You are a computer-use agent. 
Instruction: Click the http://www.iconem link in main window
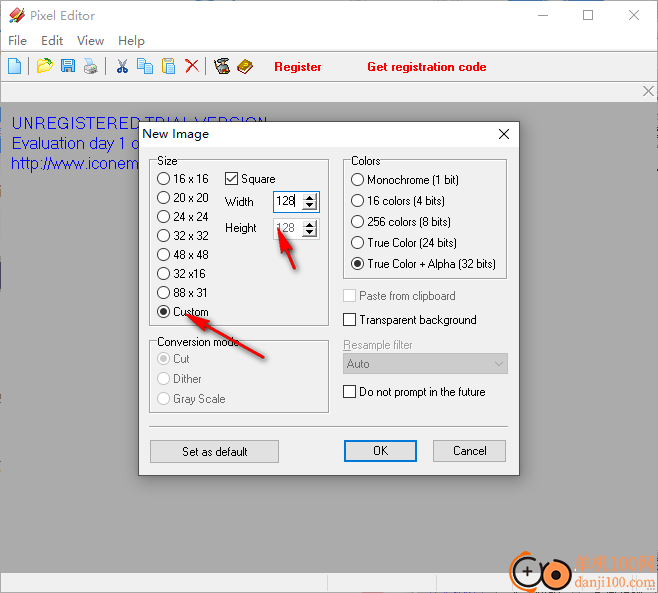(75, 163)
